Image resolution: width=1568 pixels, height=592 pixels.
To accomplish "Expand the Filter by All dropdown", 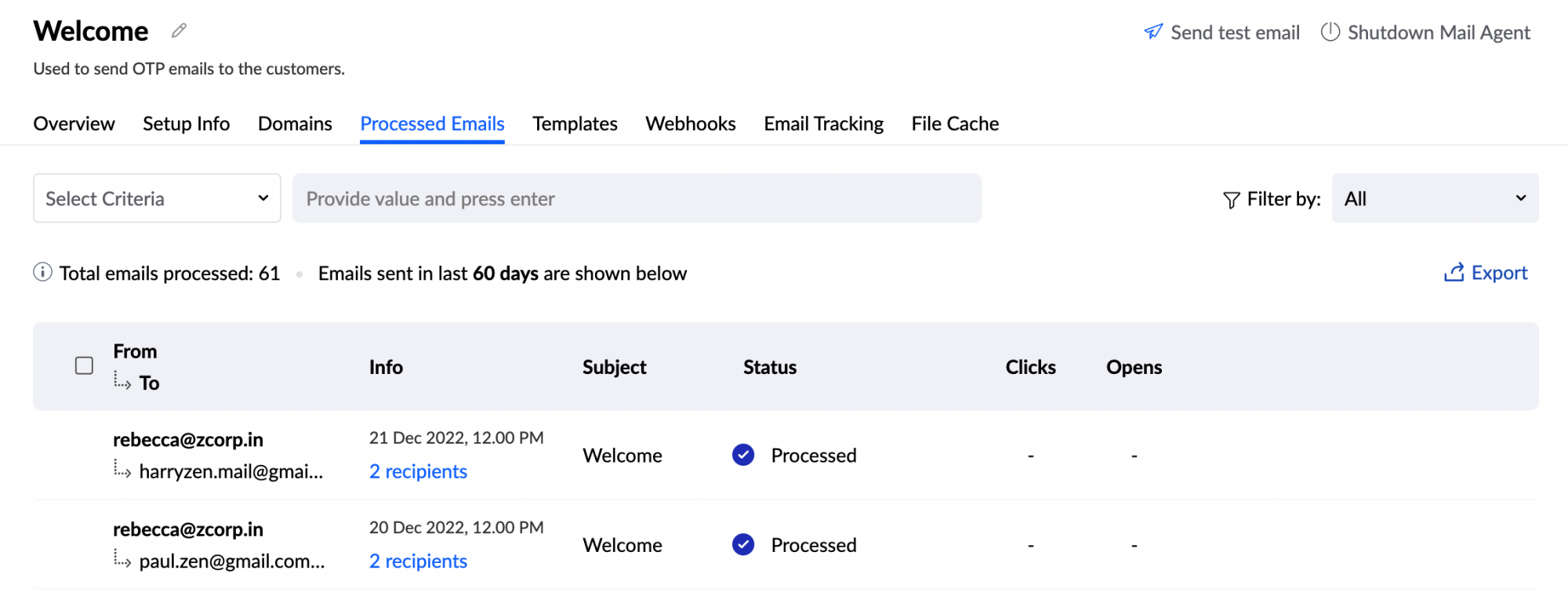I will tap(1435, 198).
